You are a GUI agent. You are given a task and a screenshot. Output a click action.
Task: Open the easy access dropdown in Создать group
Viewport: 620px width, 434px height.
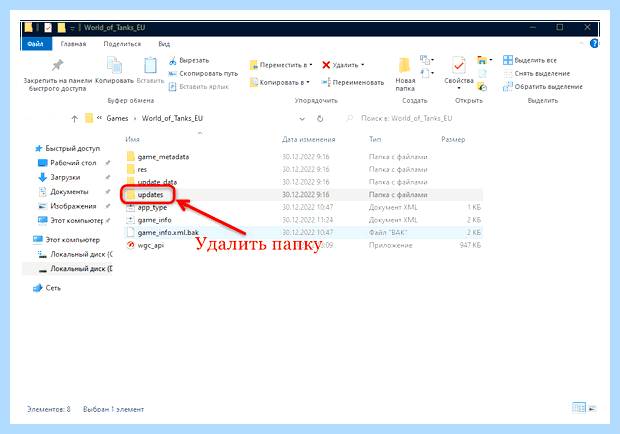pyautogui.click(x=427, y=73)
